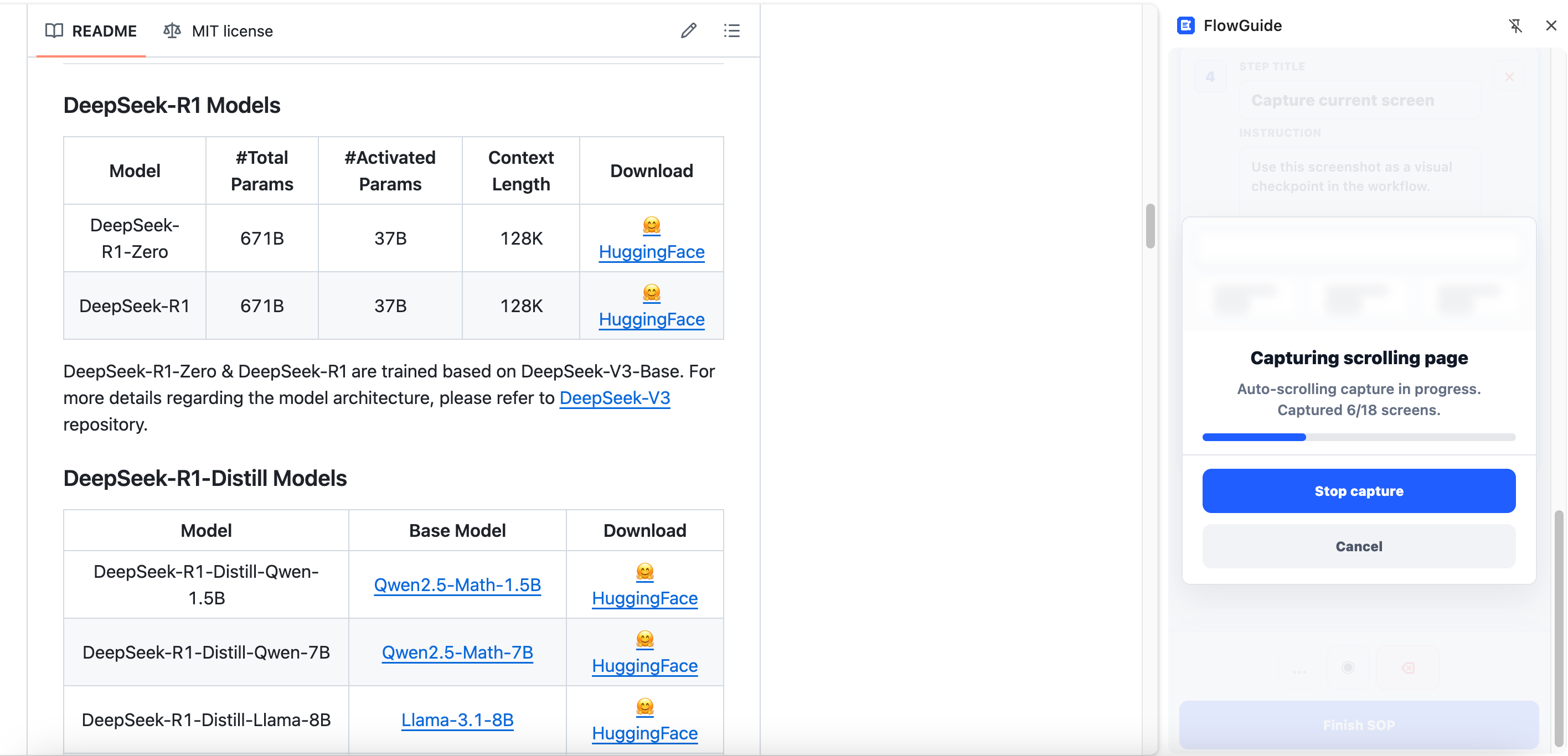The height and width of the screenshot is (756, 1568).
Task: Select the DeepSeek-R1-Distill Models heading
Action: click(204, 478)
